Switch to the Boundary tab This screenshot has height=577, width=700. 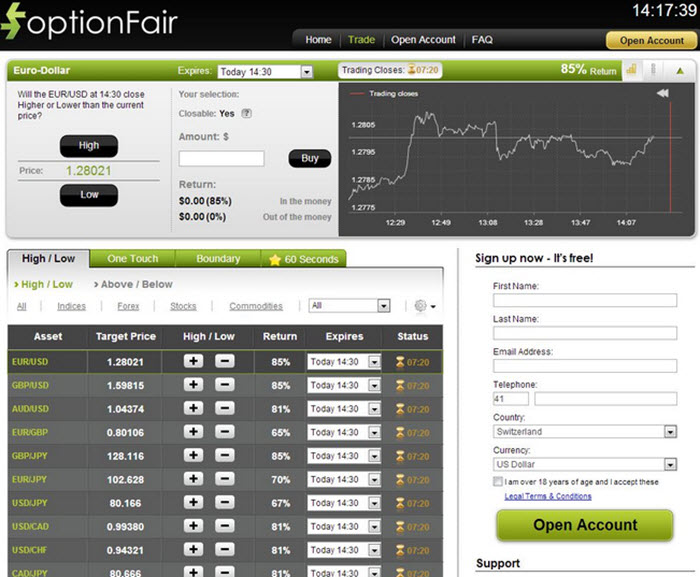click(218, 259)
